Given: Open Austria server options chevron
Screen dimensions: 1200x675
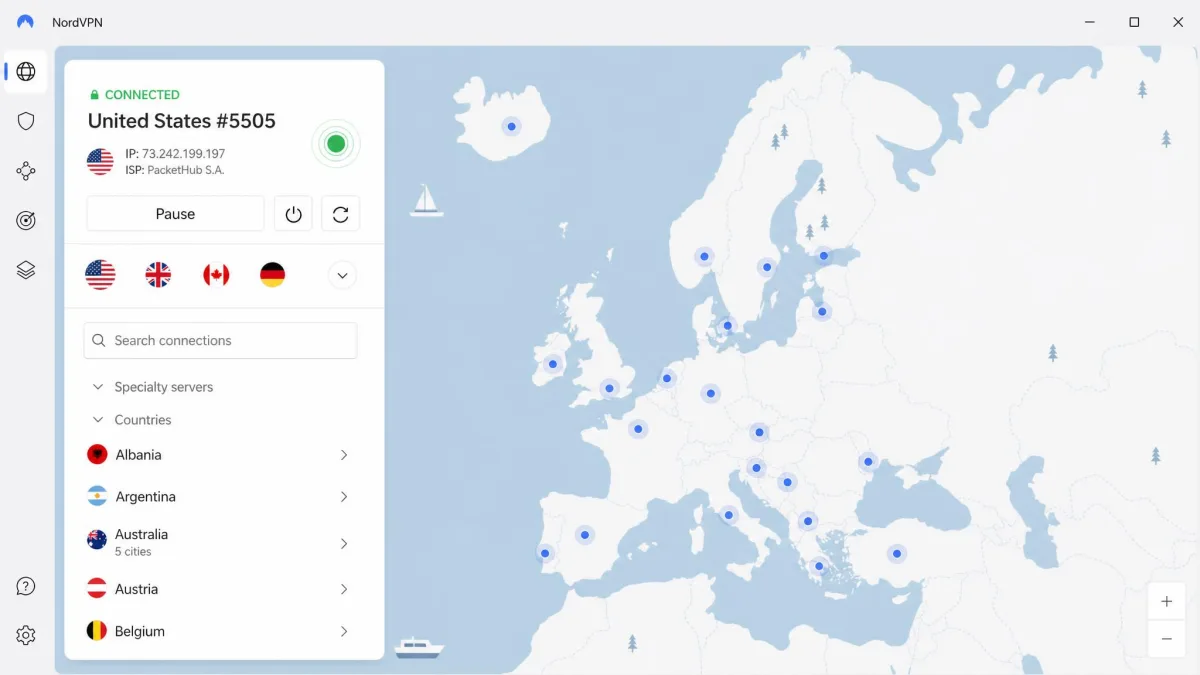Looking at the screenshot, I should pos(343,589).
